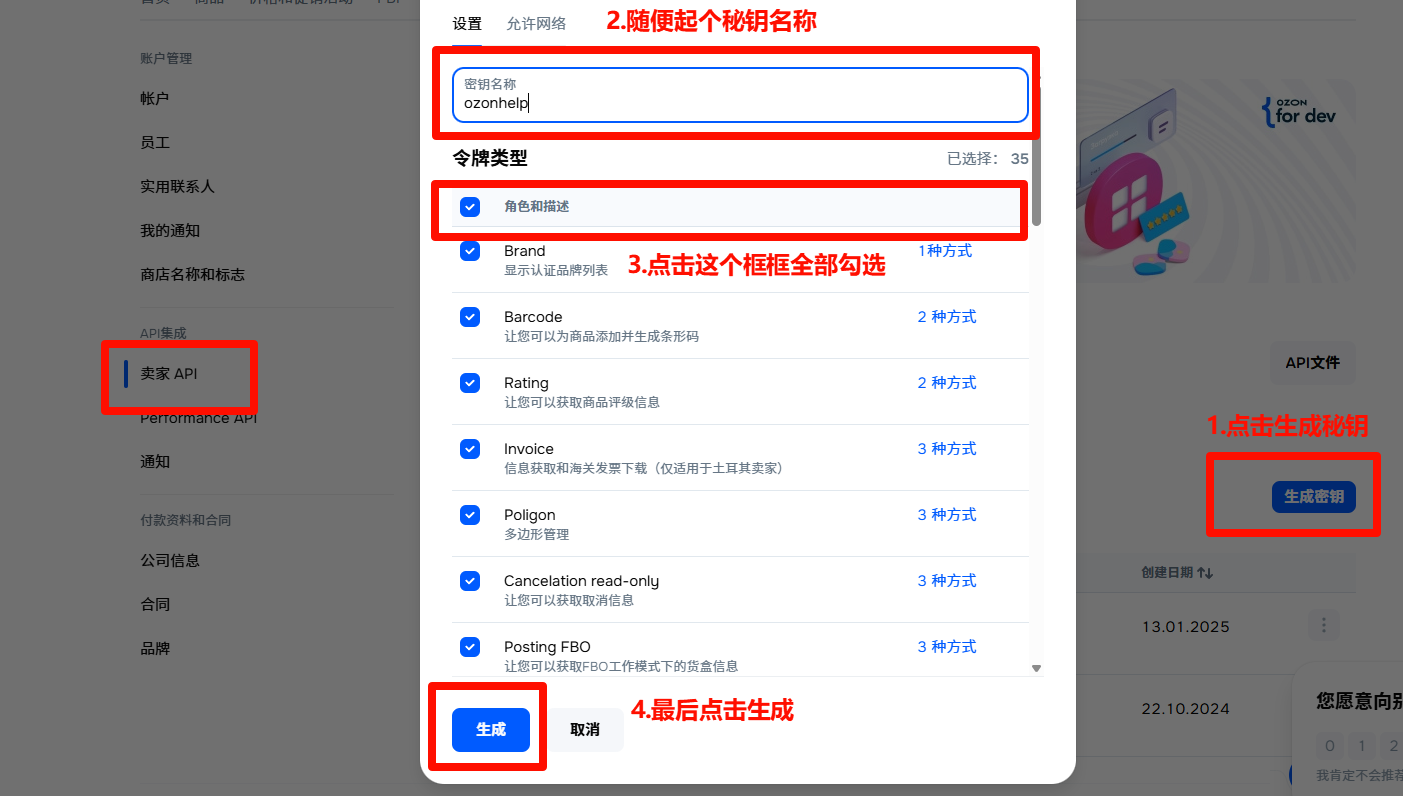This screenshot has height=796, width=1403.
Task: Open the API documentation button
Action: tap(1312, 363)
